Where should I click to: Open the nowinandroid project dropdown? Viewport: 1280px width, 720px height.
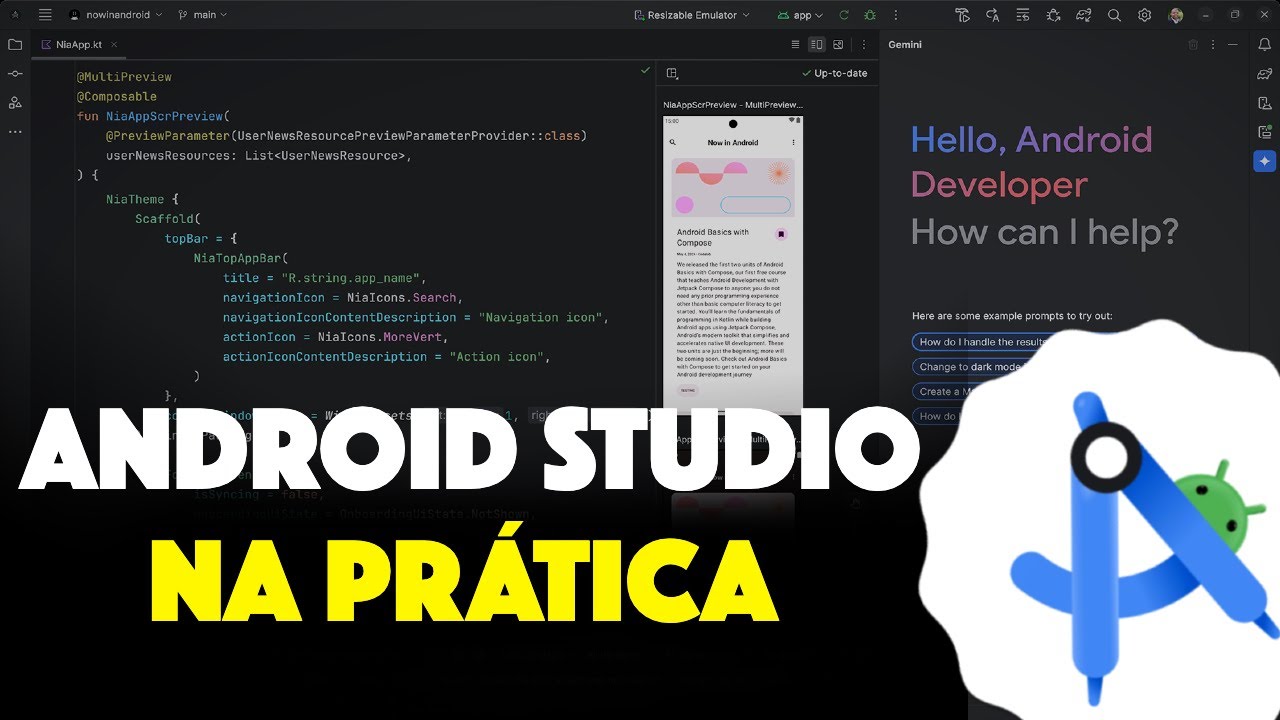115,15
